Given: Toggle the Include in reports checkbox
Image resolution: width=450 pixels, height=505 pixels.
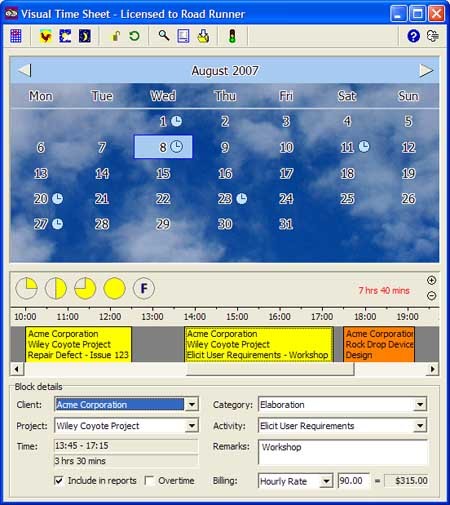Looking at the screenshot, I should [x=59, y=480].
